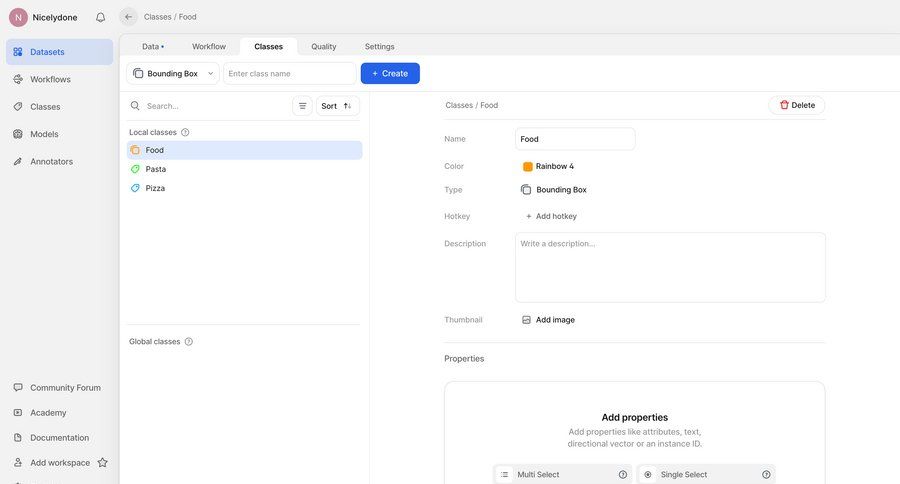
Task: Click the Description text area
Action: [x=670, y=268]
